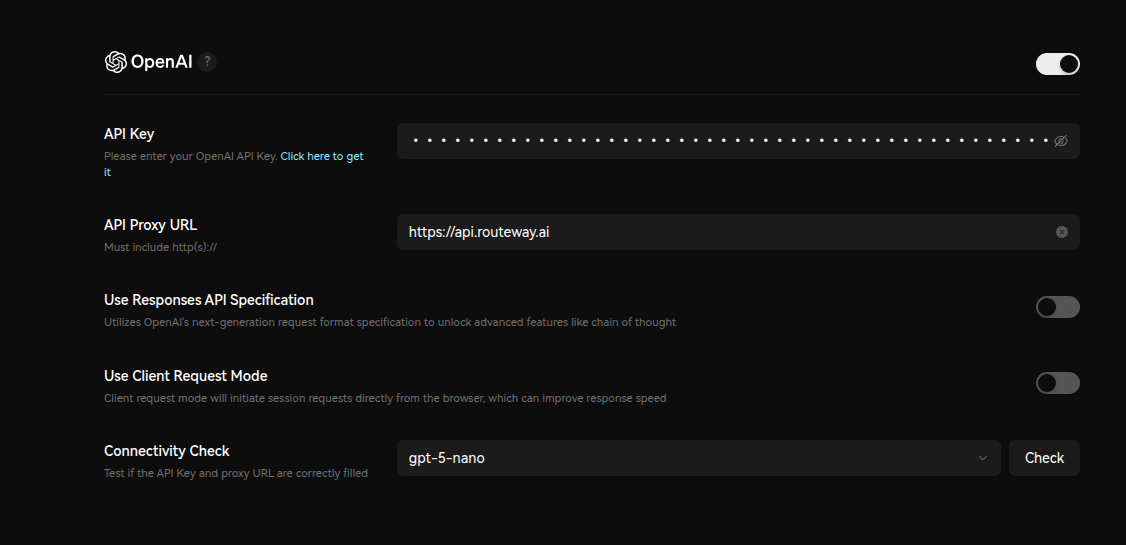
Task: Click the 'Connectivity Check' label
Action: 167,451
